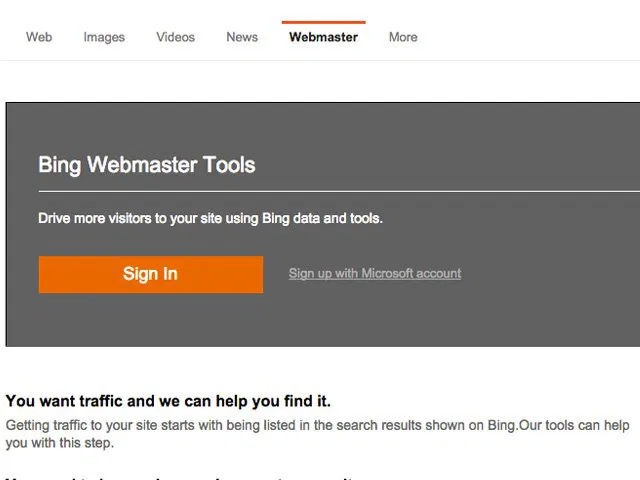Click the Bing Webmaster Tools heading
Screen dimensions: 640x480
pos(146,165)
